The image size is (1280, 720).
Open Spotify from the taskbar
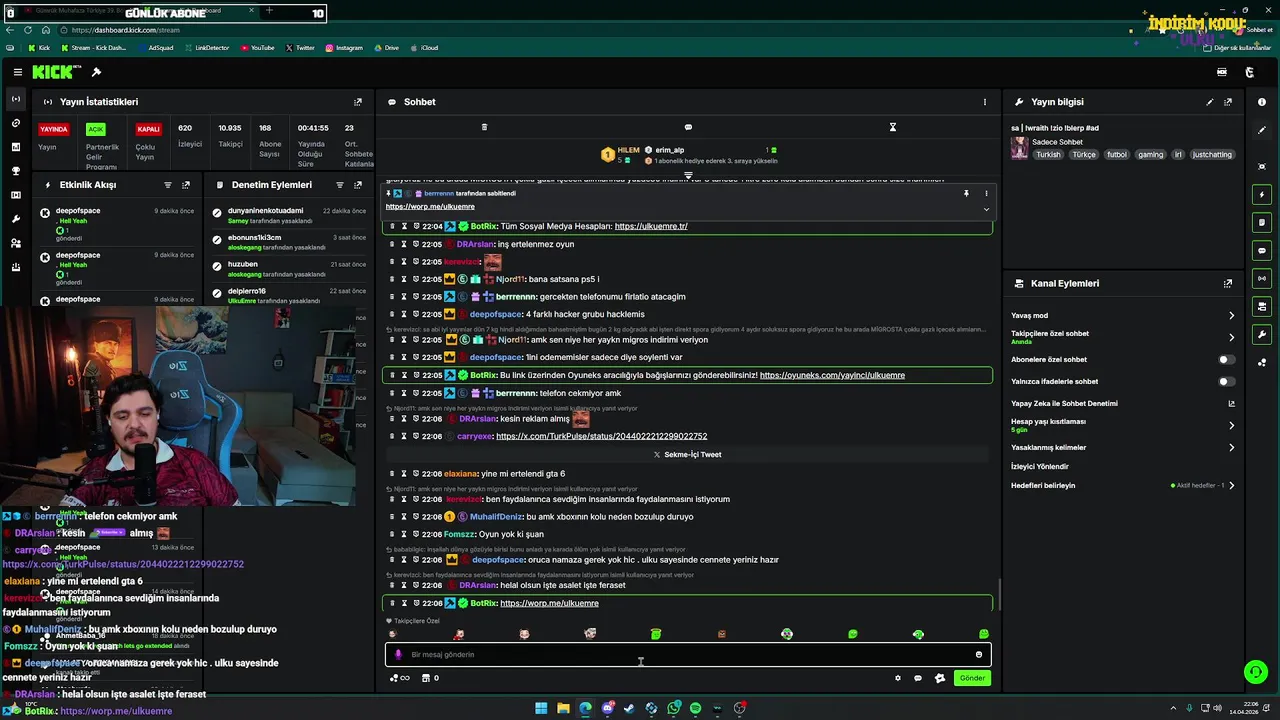pos(695,708)
